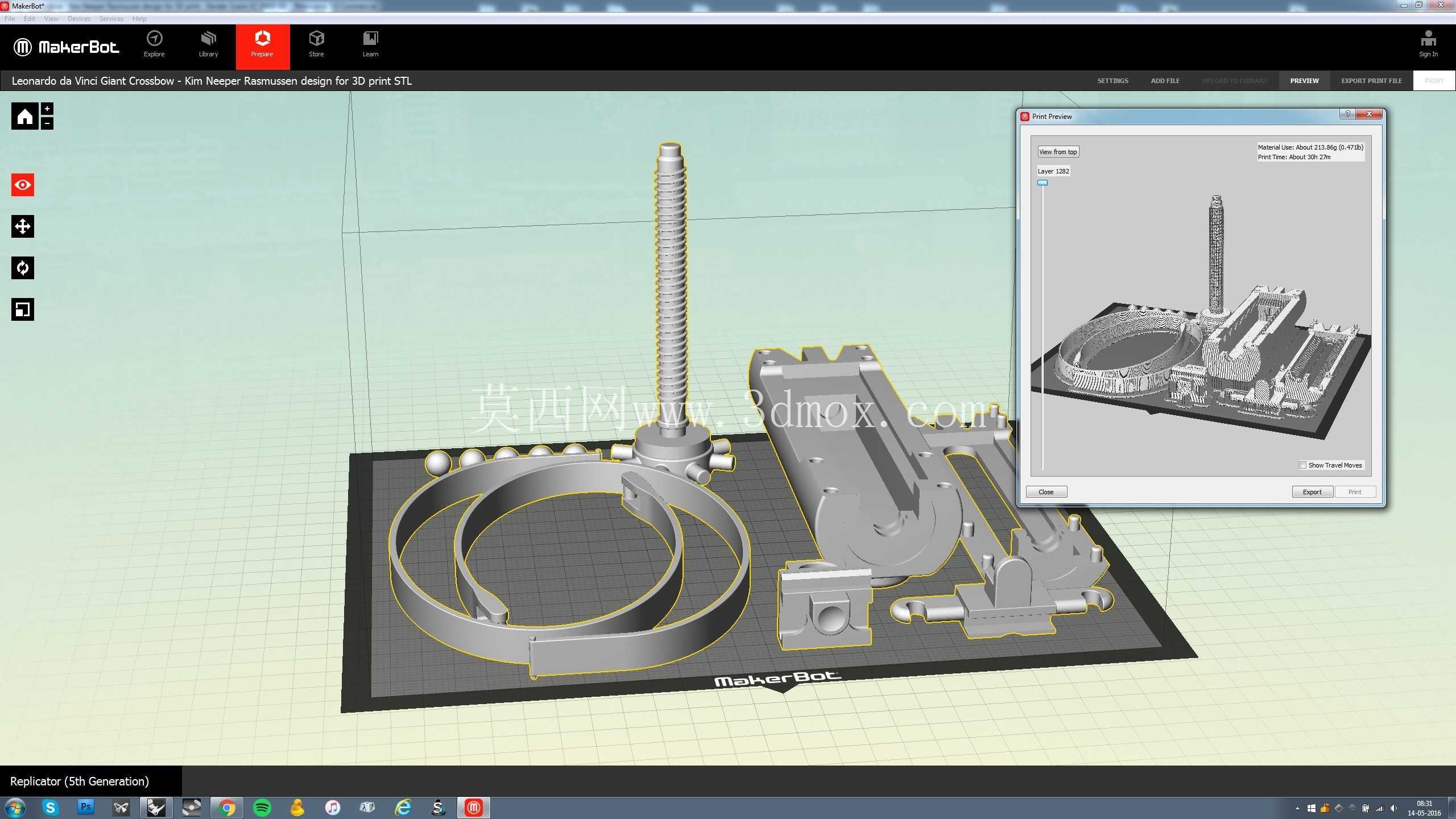Screen dimensions: 1456x819
Task: Open Spotify from the taskbar
Action: pyautogui.click(x=262, y=808)
